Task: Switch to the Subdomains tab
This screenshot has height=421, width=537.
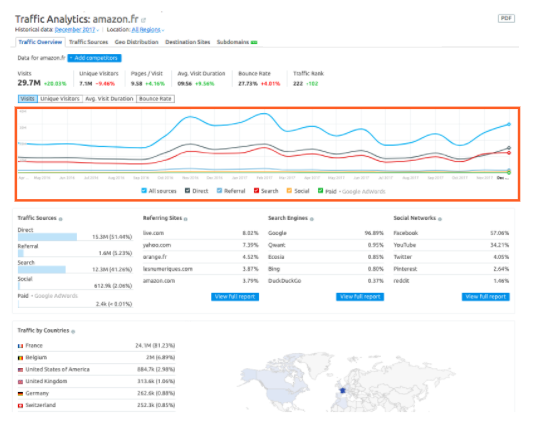Action: point(233,42)
